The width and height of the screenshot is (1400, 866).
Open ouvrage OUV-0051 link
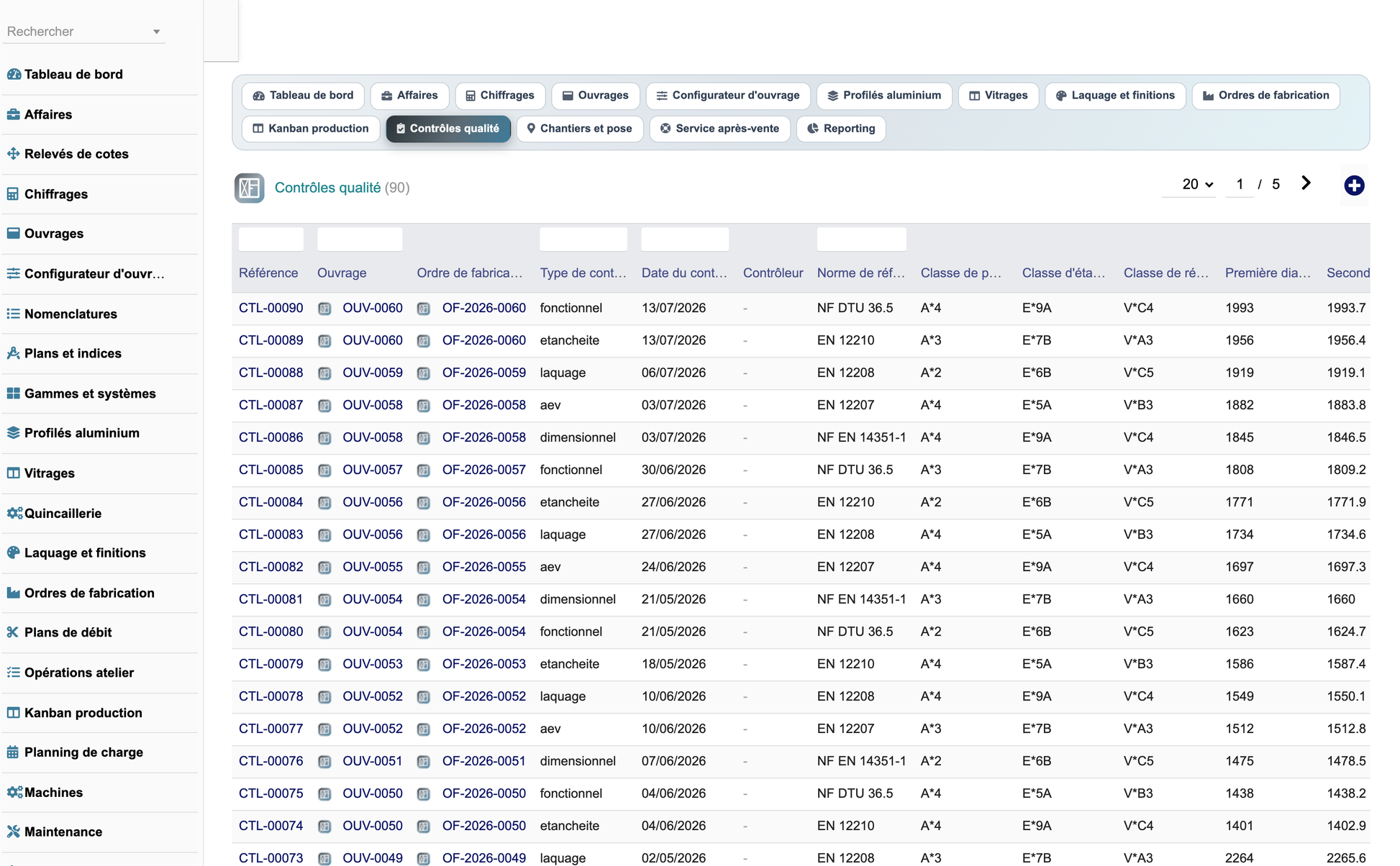373,761
